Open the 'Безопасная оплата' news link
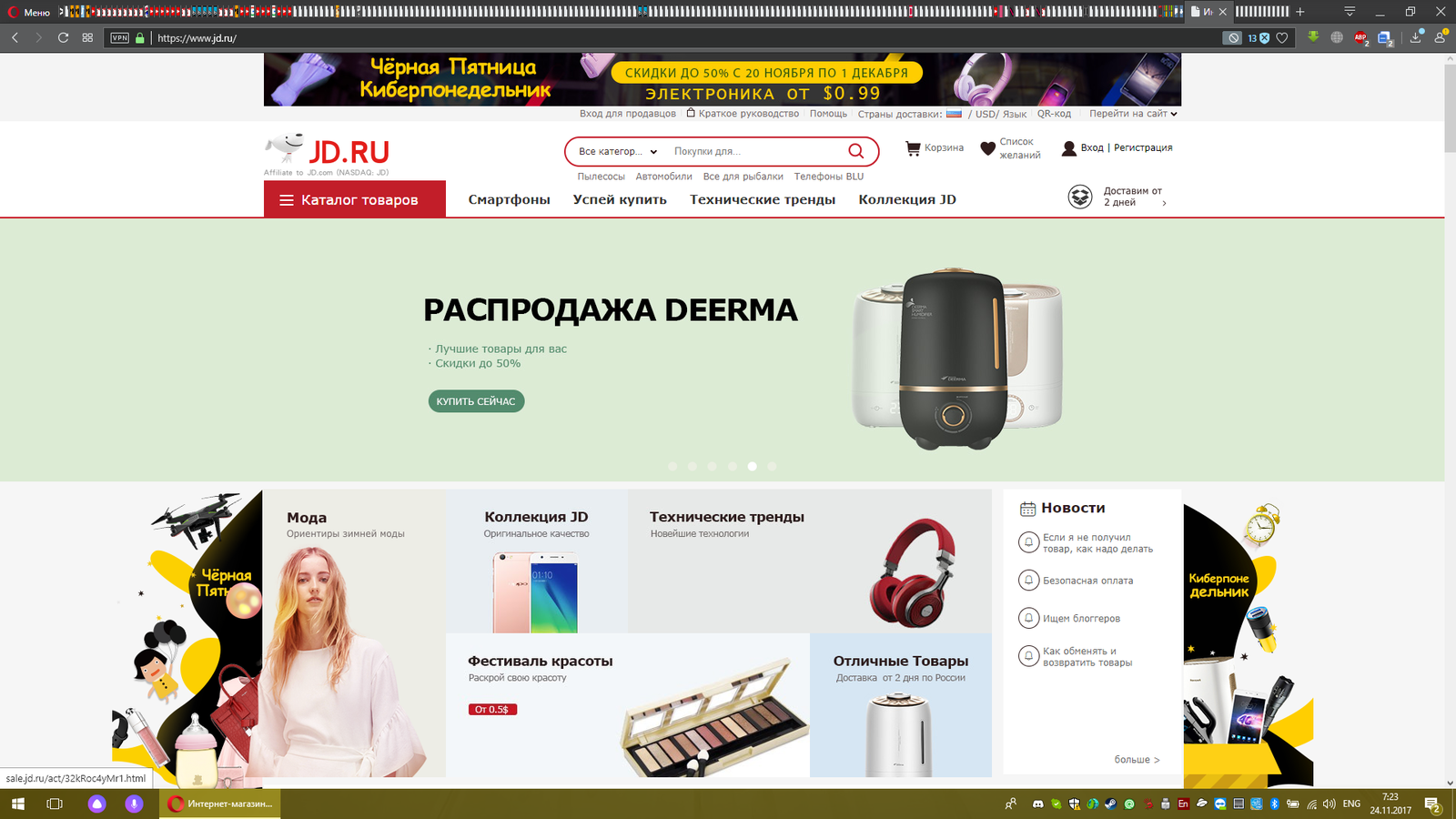Screen dimensions: 1456x819 [x=1087, y=581]
